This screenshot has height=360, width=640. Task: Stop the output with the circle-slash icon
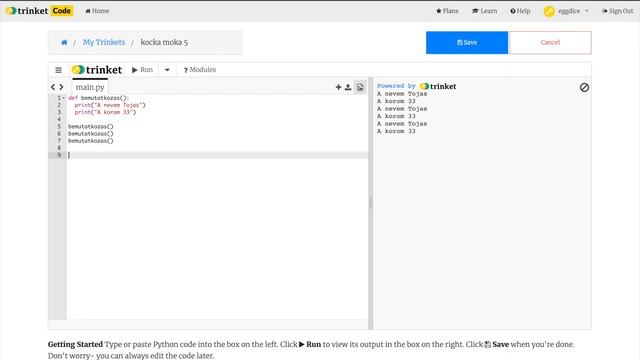click(x=584, y=87)
